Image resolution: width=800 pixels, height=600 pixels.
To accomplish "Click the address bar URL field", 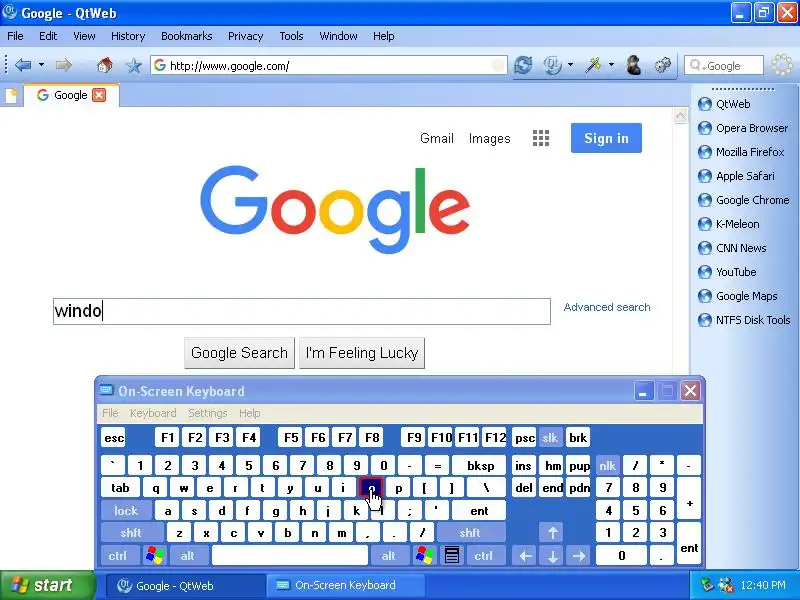I will [x=329, y=66].
